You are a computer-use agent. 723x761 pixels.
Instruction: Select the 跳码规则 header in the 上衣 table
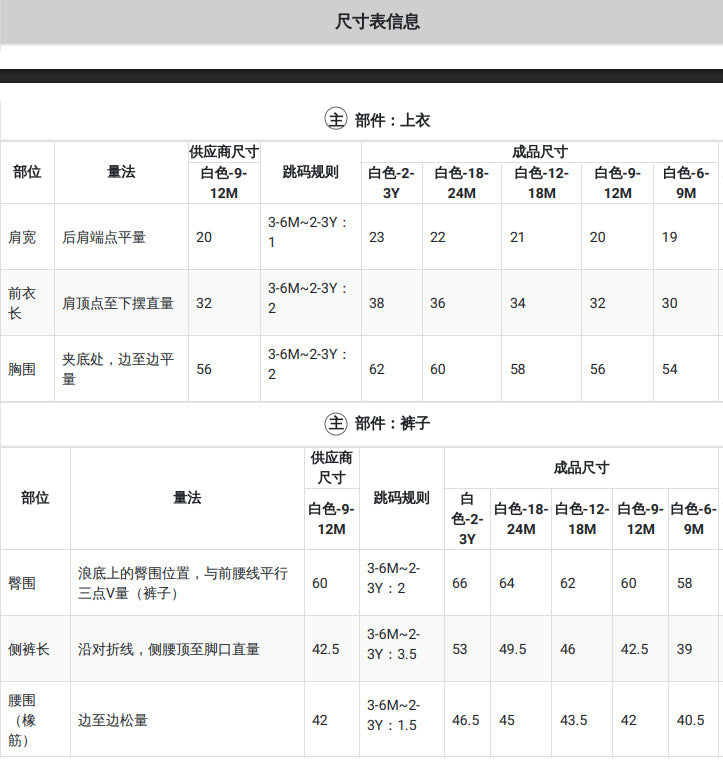pyautogui.click(x=311, y=172)
